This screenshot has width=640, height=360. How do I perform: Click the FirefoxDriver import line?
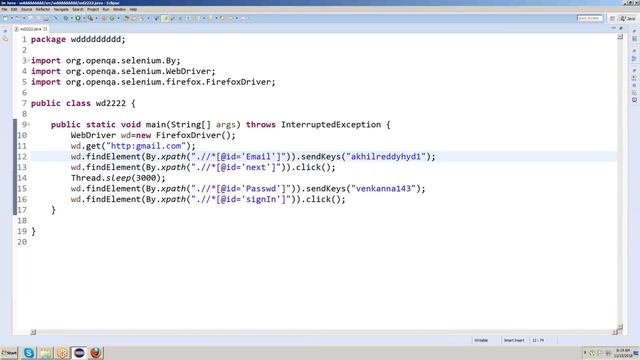pyautogui.click(x=153, y=82)
